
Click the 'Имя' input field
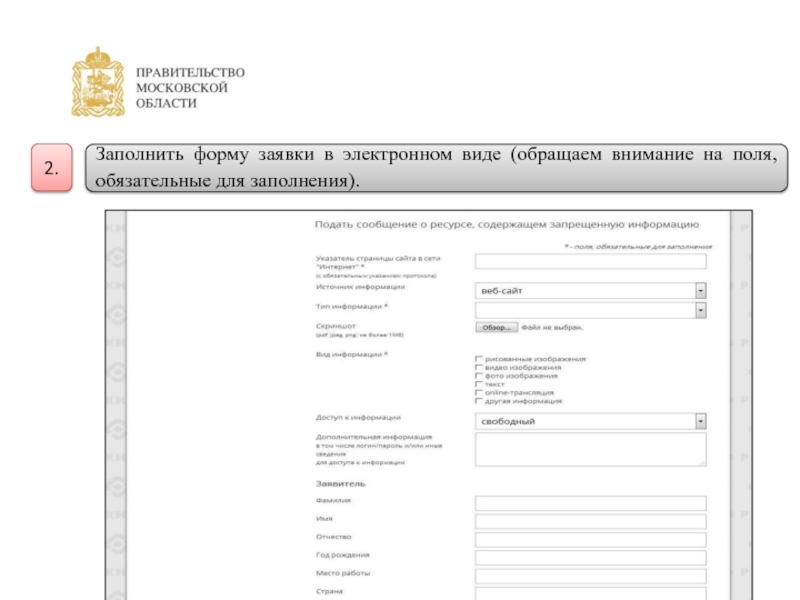(x=590, y=521)
